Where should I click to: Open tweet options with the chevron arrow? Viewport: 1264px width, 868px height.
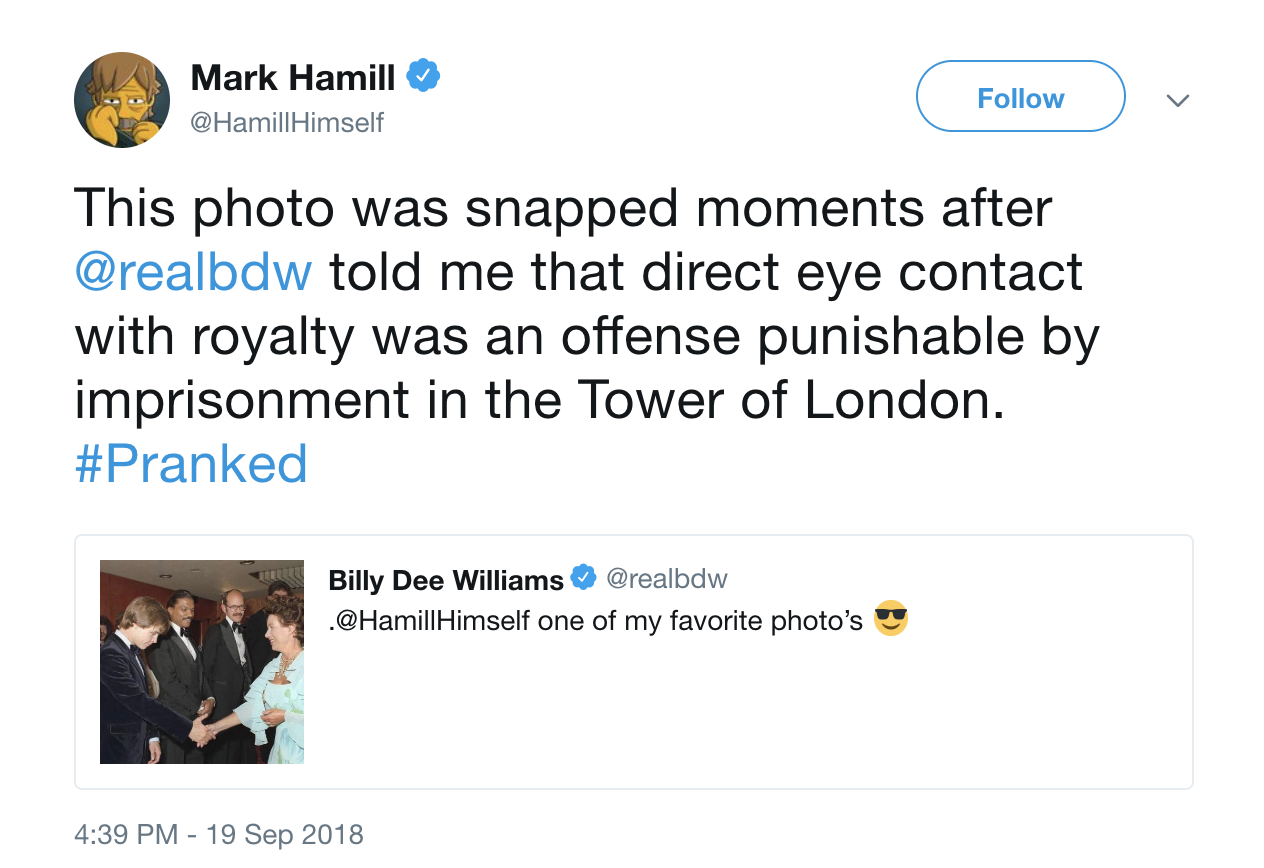[x=1178, y=100]
